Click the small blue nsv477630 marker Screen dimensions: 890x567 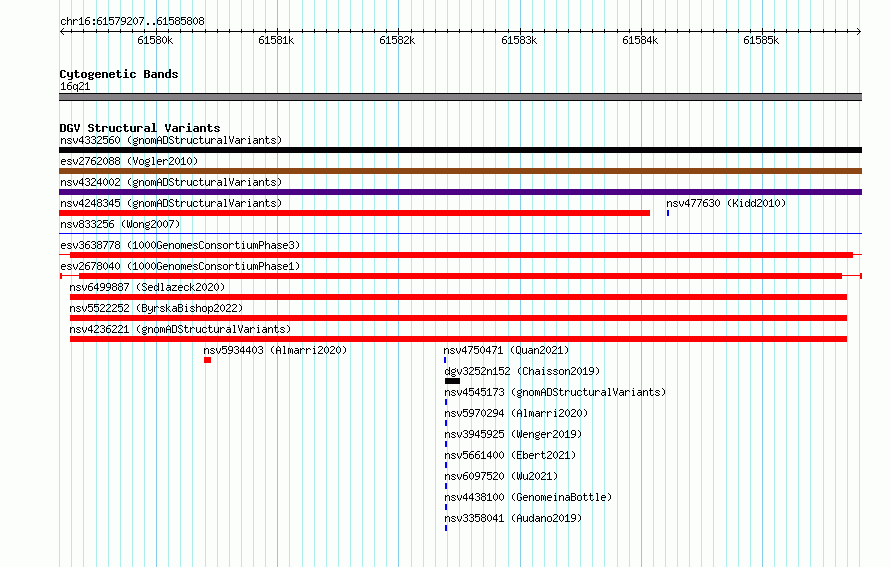pyautogui.click(x=668, y=213)
